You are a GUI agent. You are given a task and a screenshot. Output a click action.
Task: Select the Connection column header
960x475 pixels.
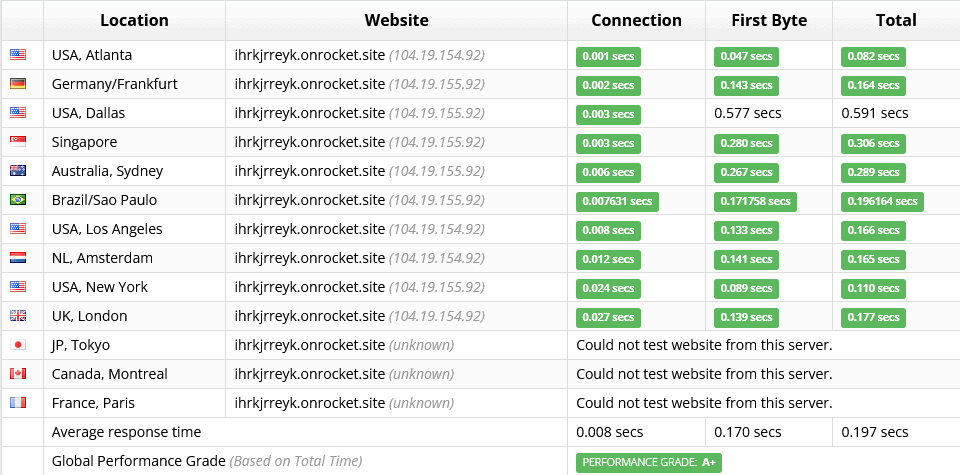(636, 20)
